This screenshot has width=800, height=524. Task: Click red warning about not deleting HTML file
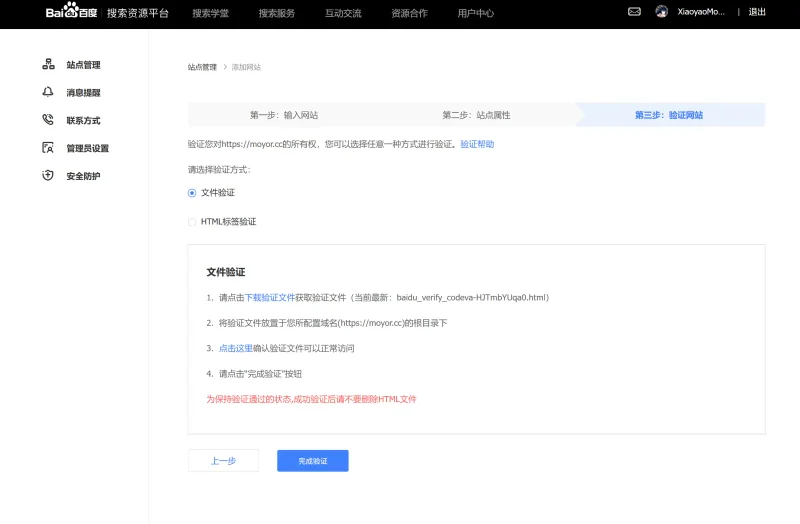(x=311, y=399)
